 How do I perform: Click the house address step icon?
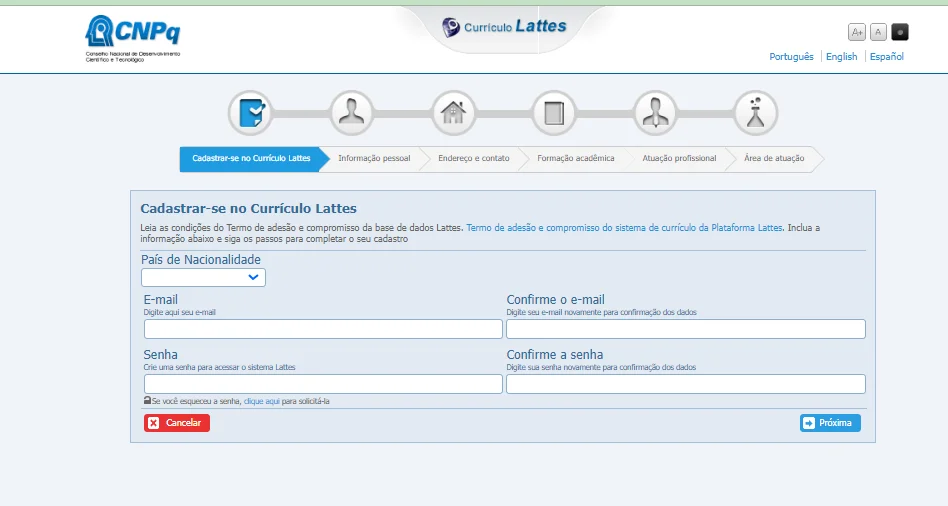(453, 112)
